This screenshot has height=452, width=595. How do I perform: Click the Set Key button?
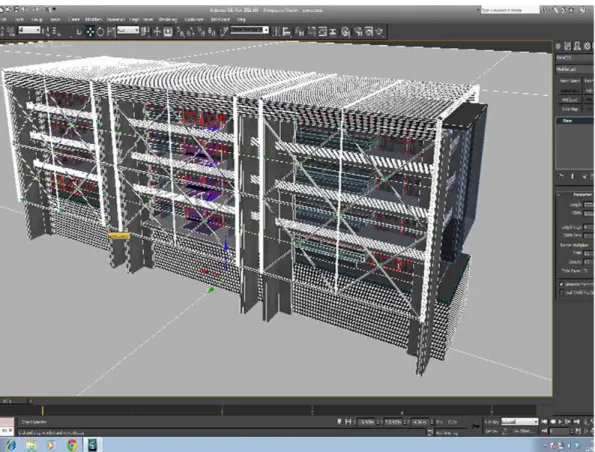click(492, 431)
